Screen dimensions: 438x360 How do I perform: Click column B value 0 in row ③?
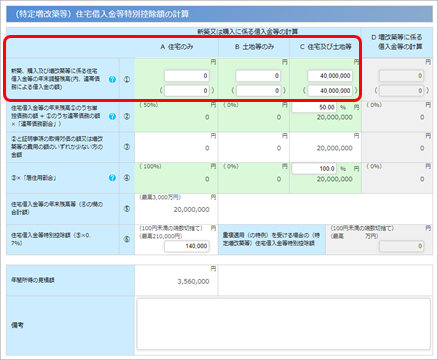click(279, 148)
